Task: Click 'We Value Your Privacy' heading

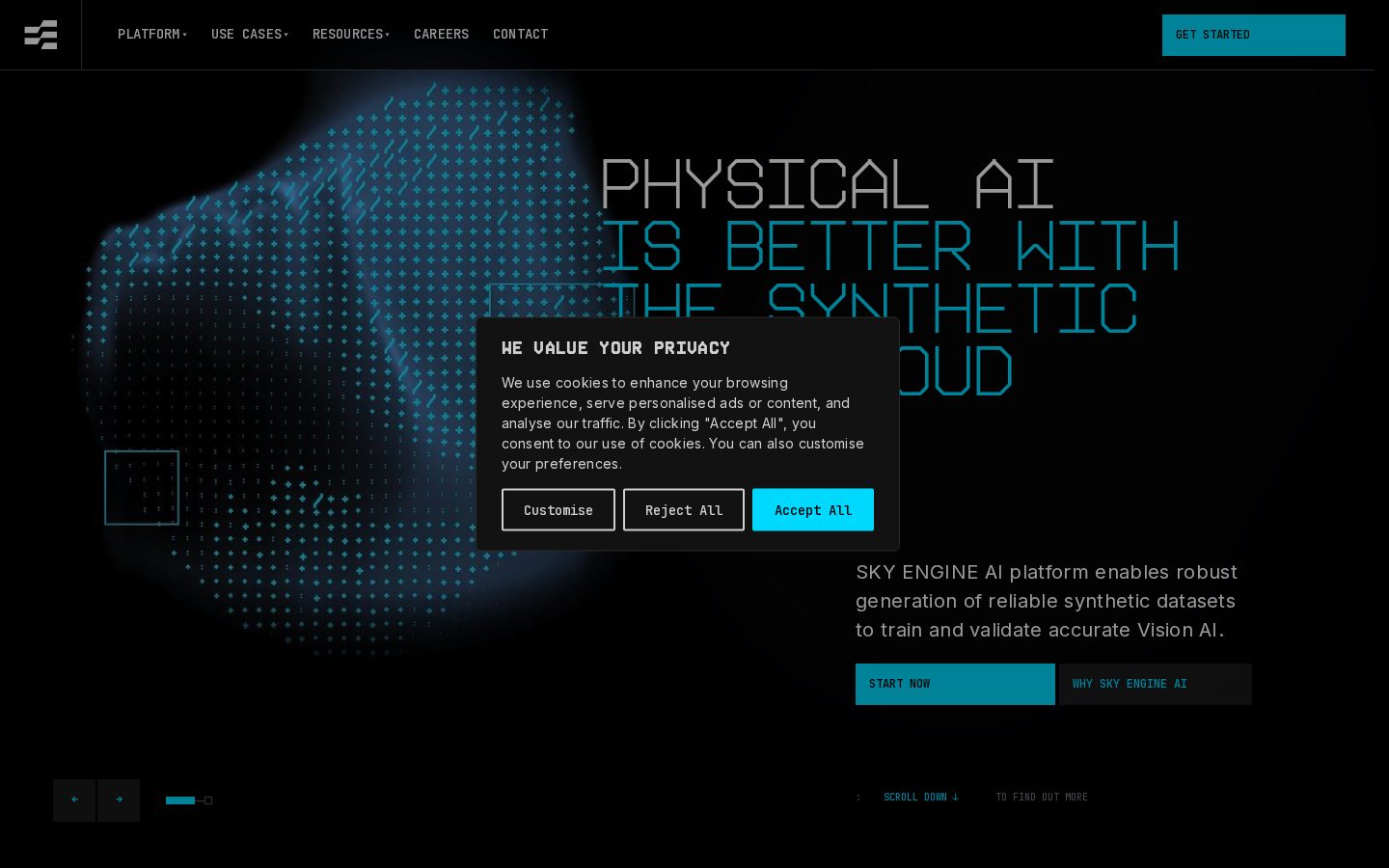Action: [615, 348]
